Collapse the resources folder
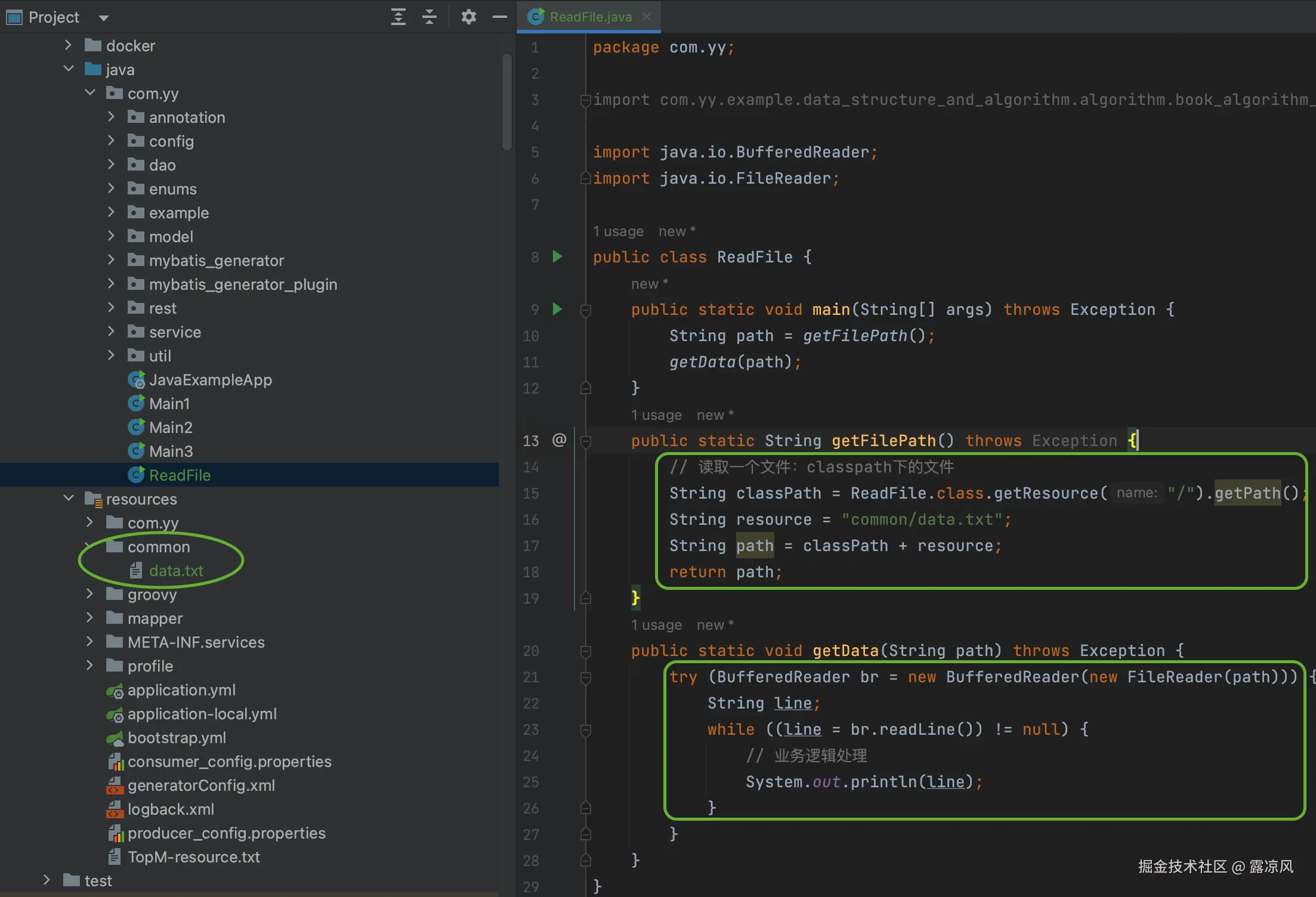This screenshot has width=1316, height=897. 69,498
